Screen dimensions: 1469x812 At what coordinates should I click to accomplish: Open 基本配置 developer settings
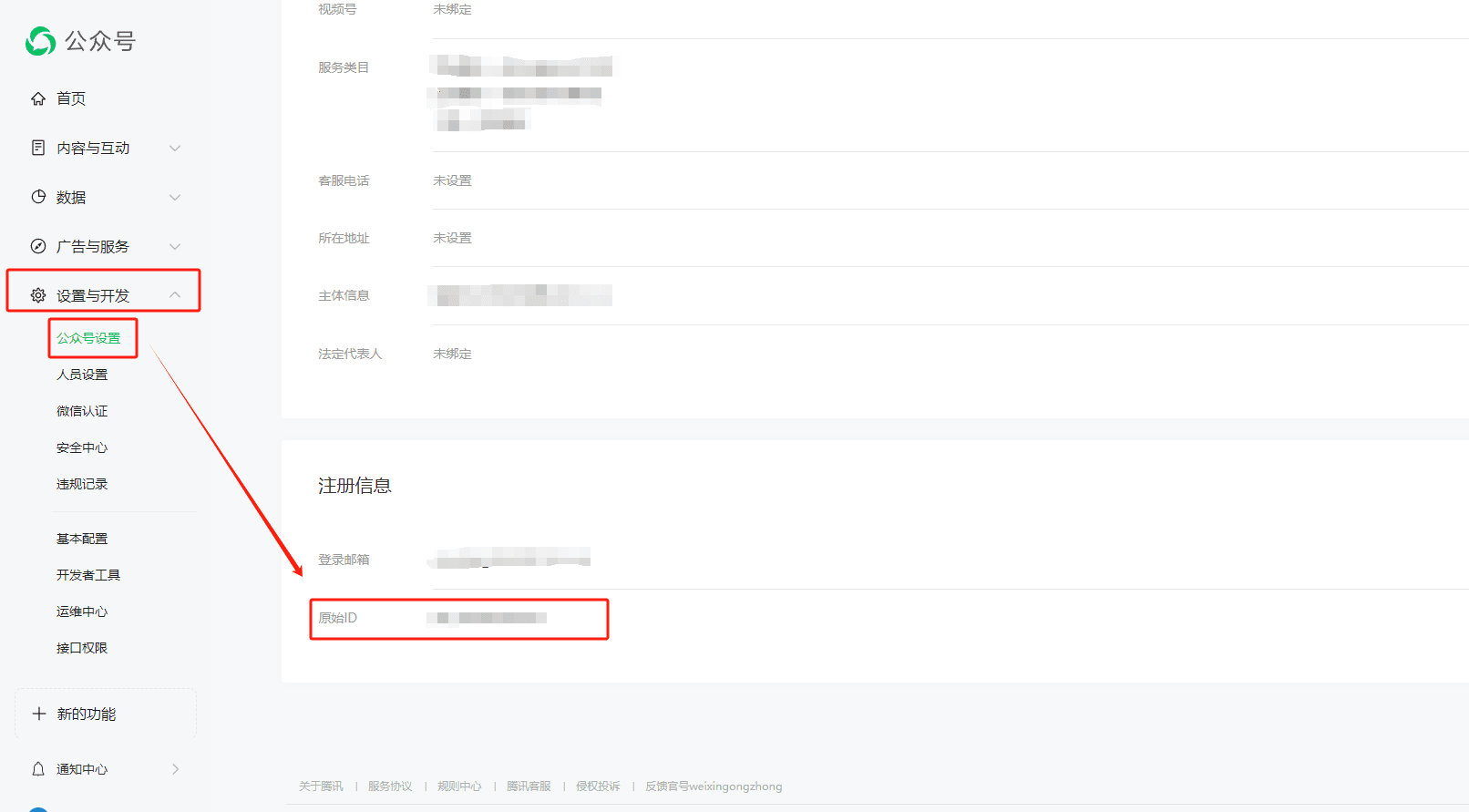point(82,539)
